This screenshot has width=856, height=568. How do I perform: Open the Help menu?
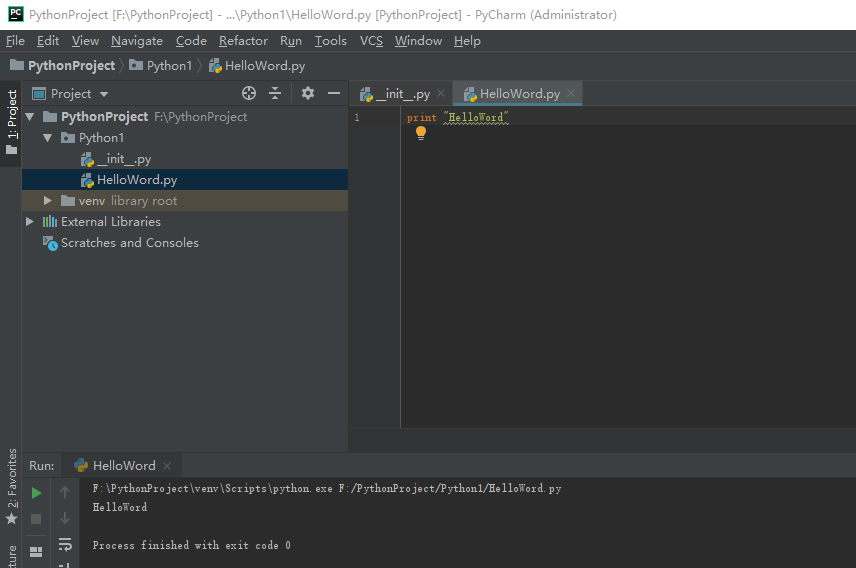point(467,41)
